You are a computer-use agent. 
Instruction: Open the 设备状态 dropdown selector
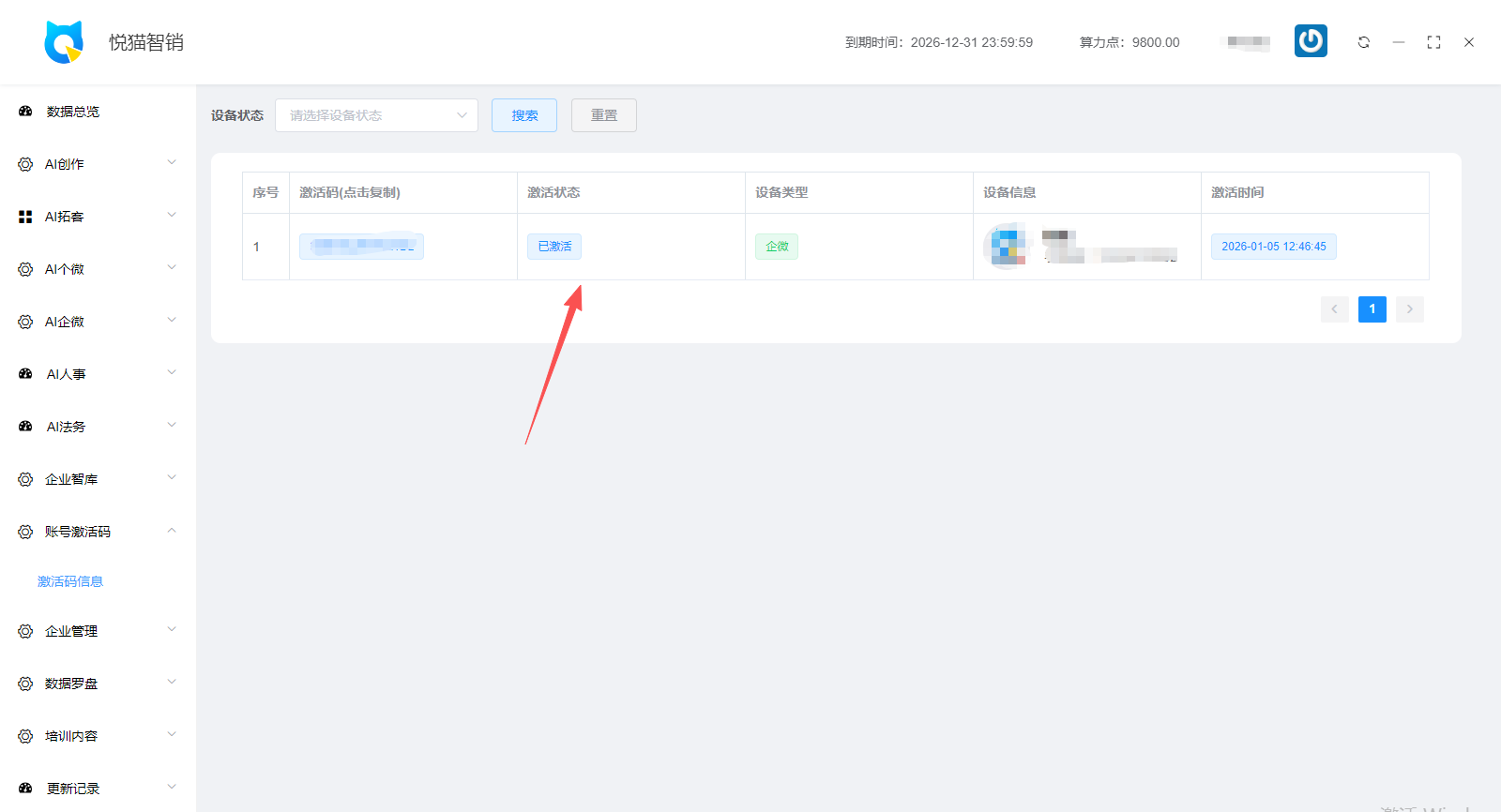pos(376,115)
